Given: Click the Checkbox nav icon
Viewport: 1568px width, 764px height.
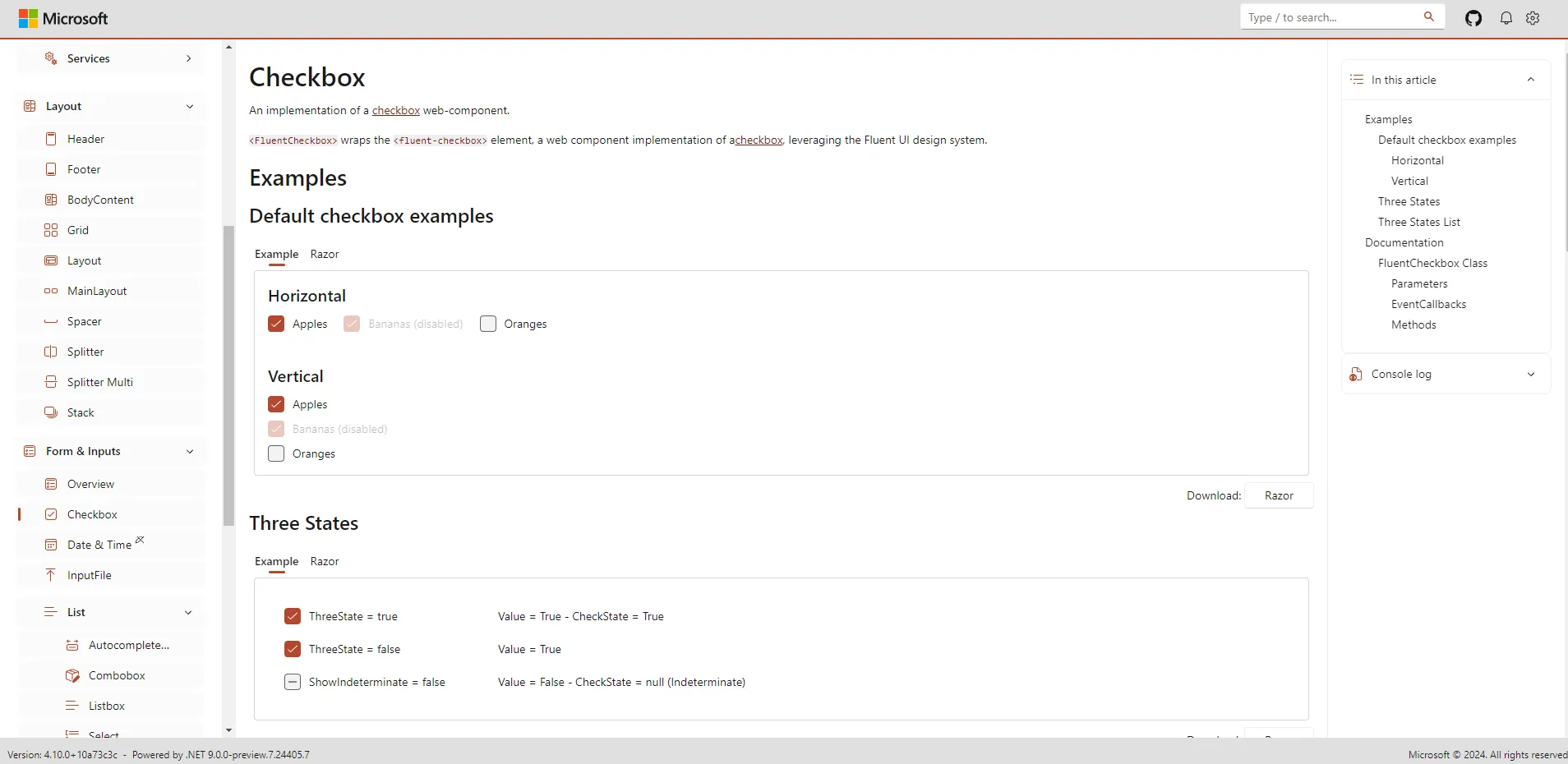Looking at the screenshot, I should tap(51, 514).
